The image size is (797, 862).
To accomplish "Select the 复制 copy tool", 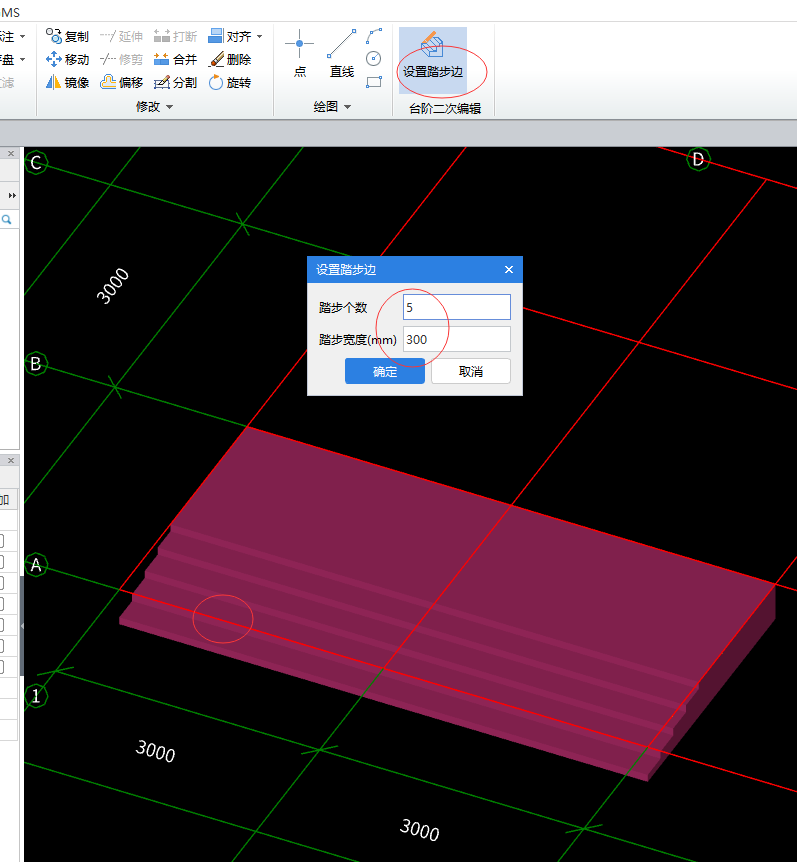I will [x=67, y=36].
